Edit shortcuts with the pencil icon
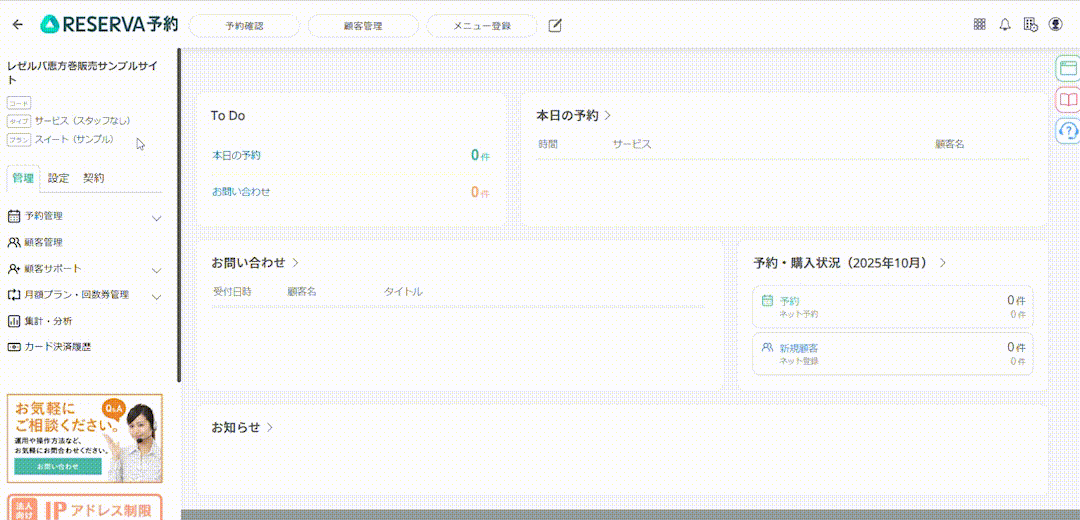Screen dimensions: 1080x520 [x=555, y=25]
